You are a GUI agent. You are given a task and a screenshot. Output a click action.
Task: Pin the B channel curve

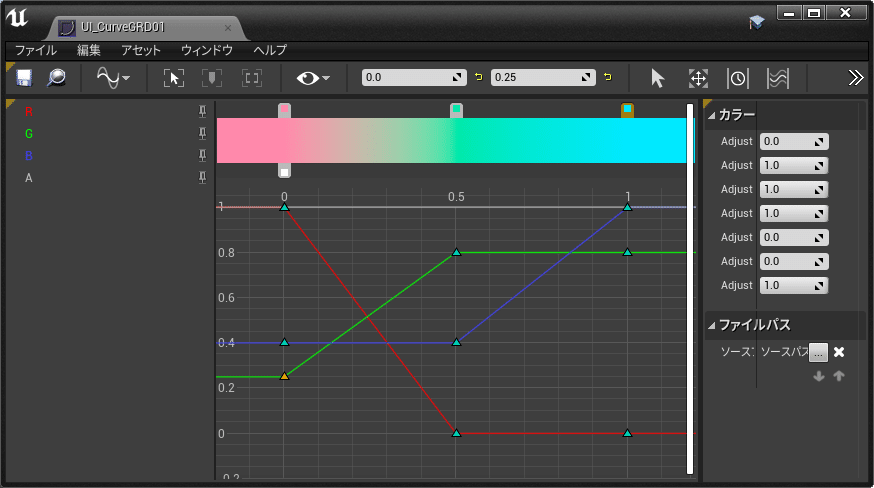202,156
